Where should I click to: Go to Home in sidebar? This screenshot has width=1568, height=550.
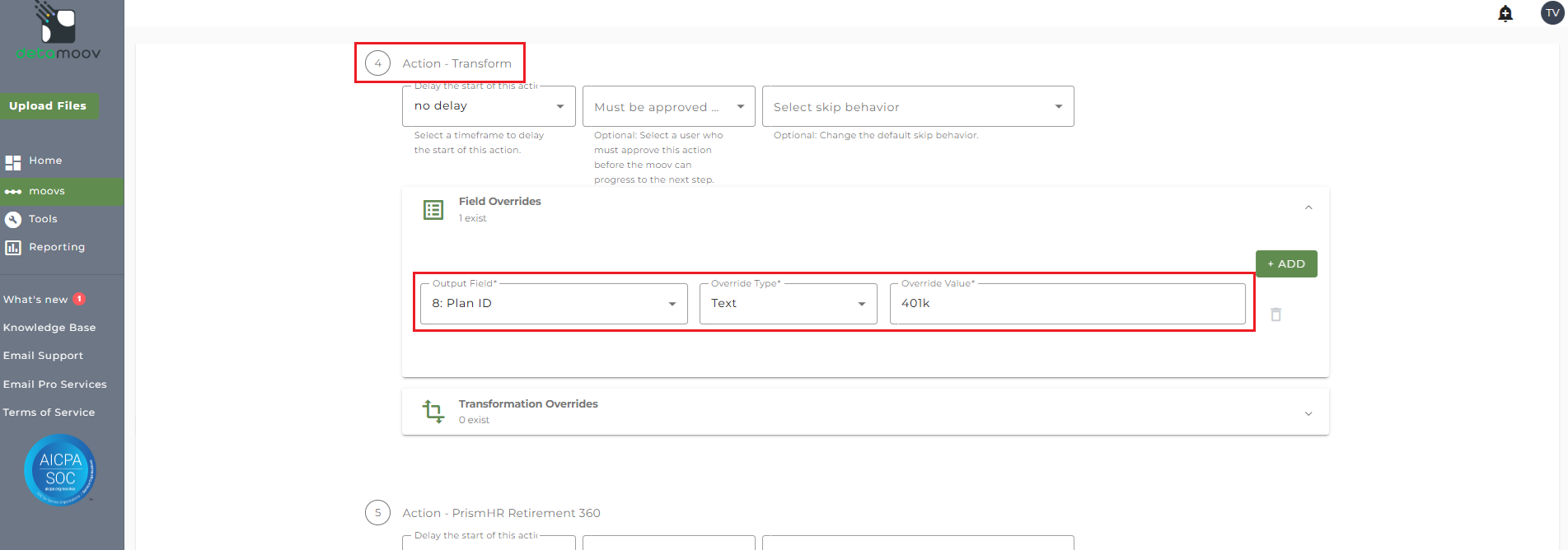click(x=45, y=161)
